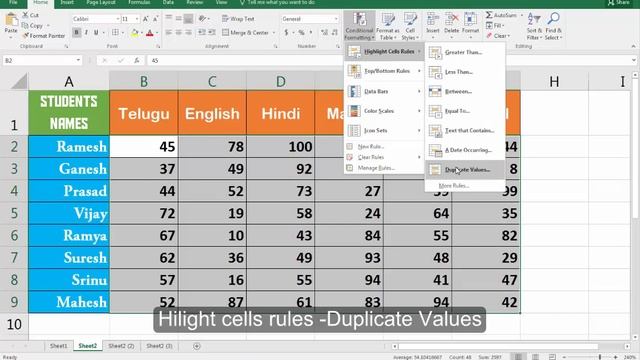Image resolution: width=640 pixels, height=360 pixels.
Task: Click Merge & Center
Action: pos(245,32)
